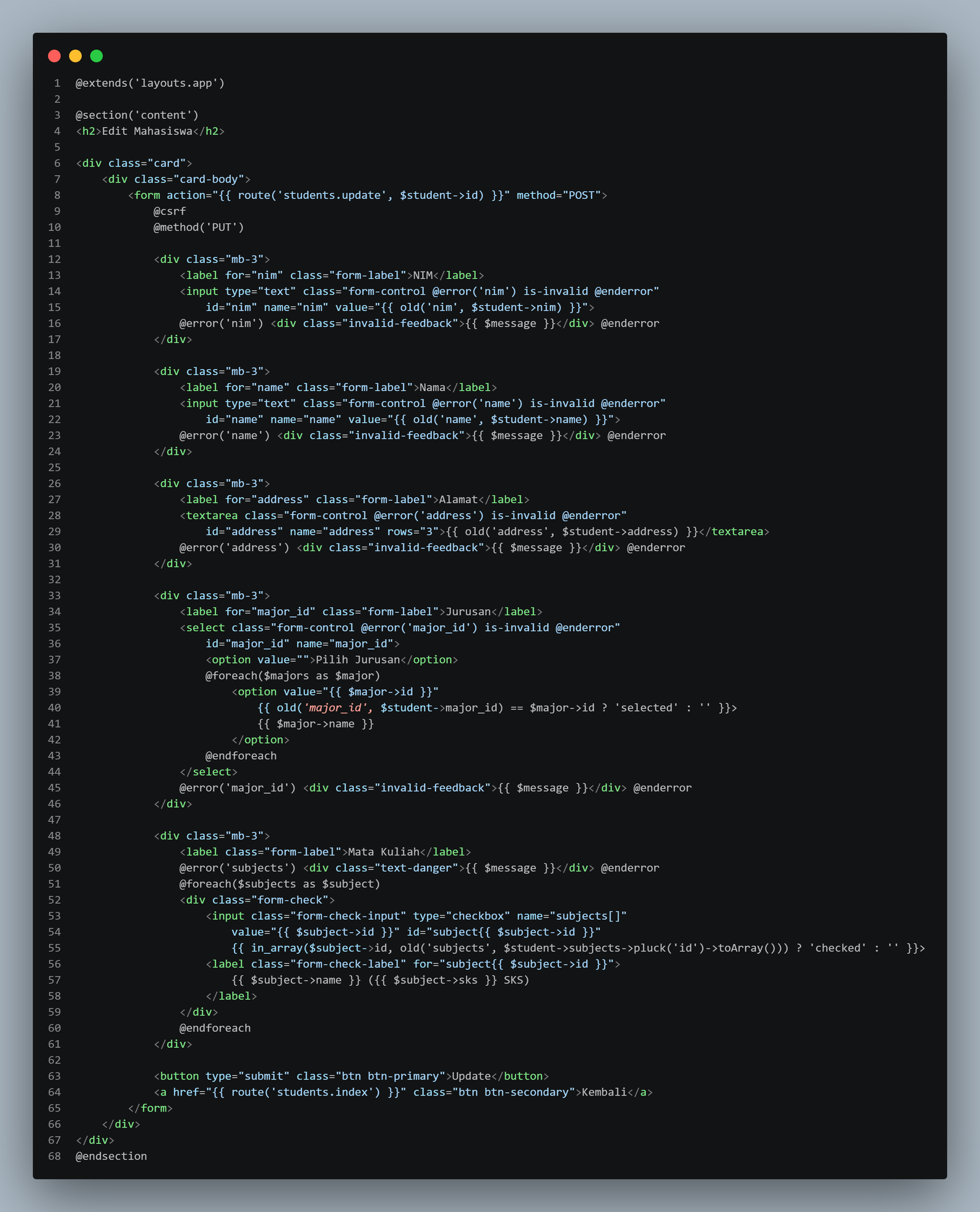
Task: Click the label for="name" Nama line
Action: pos(338,387)
